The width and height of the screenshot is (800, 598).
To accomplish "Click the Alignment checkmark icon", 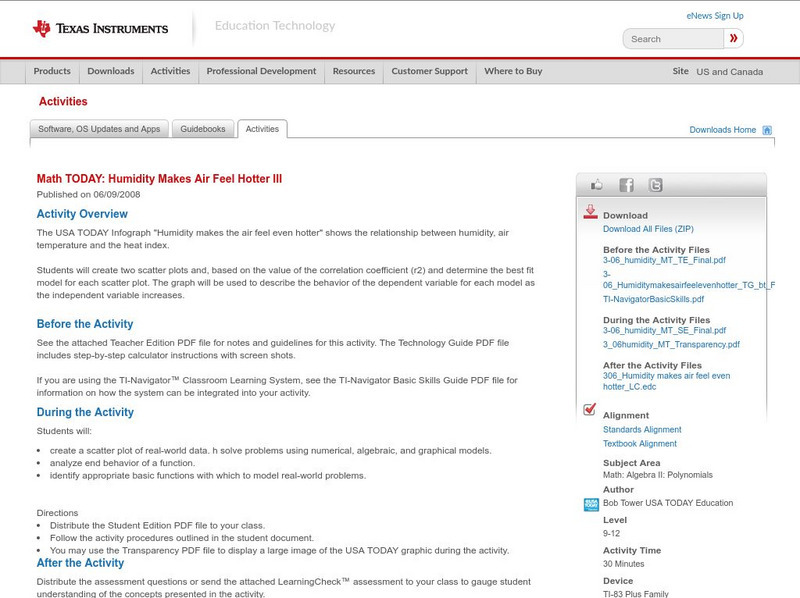I will [589, 409].
